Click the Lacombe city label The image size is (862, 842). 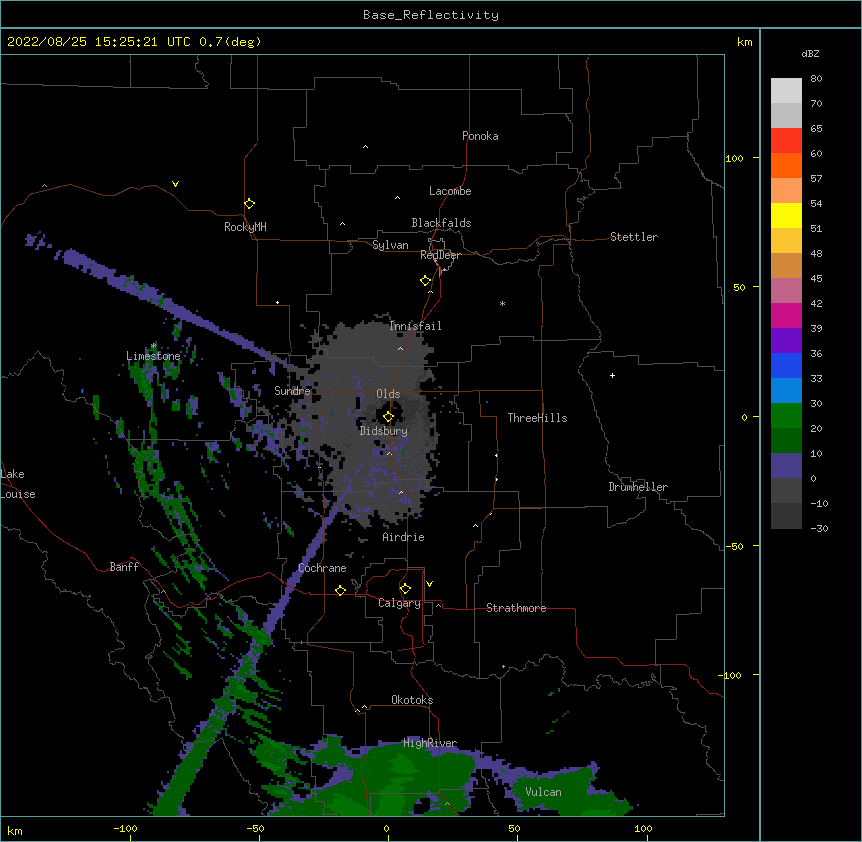[x=450, y=191]
